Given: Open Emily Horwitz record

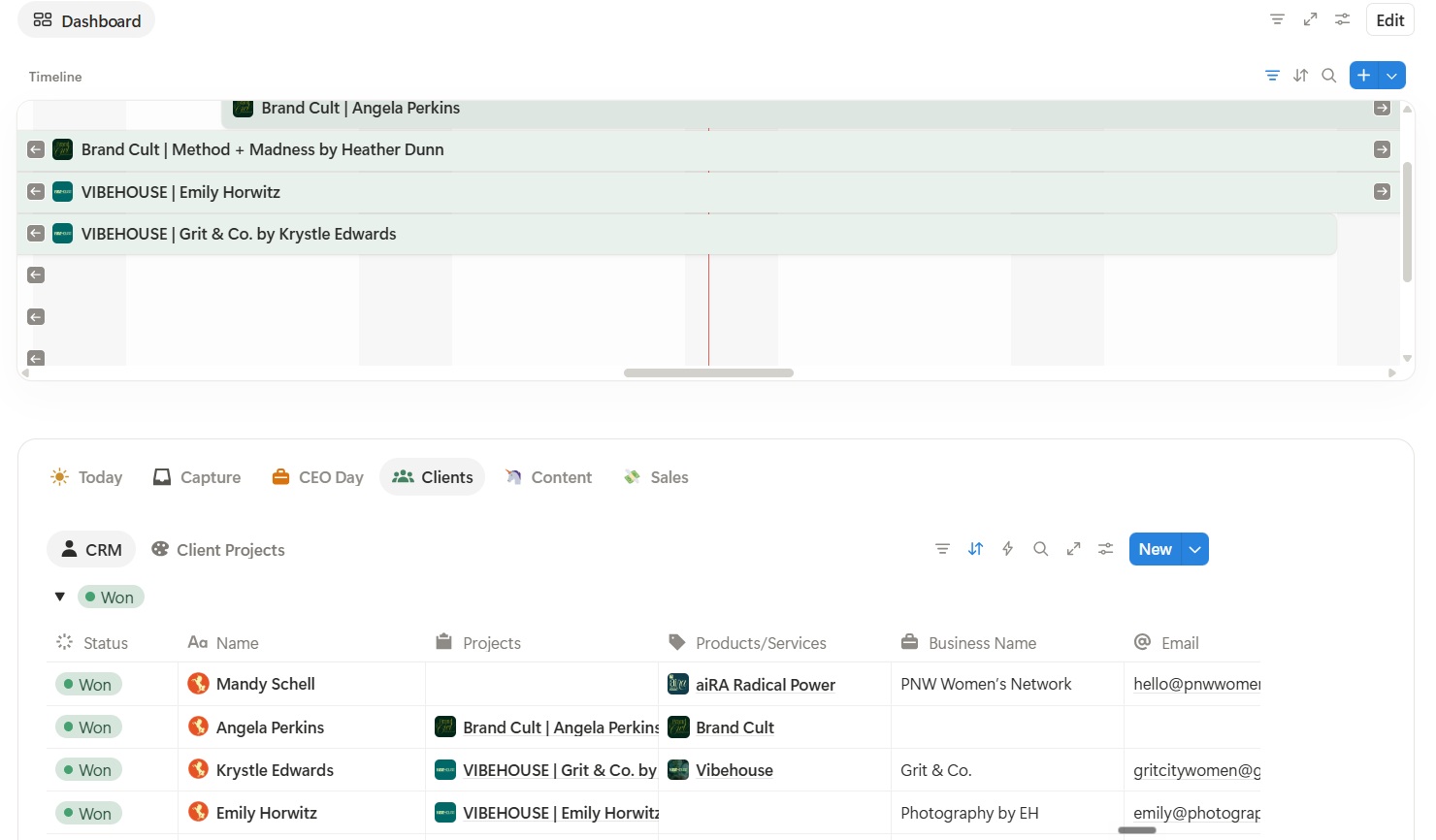Looking at the screenshot, I should [x=266, y=813].
